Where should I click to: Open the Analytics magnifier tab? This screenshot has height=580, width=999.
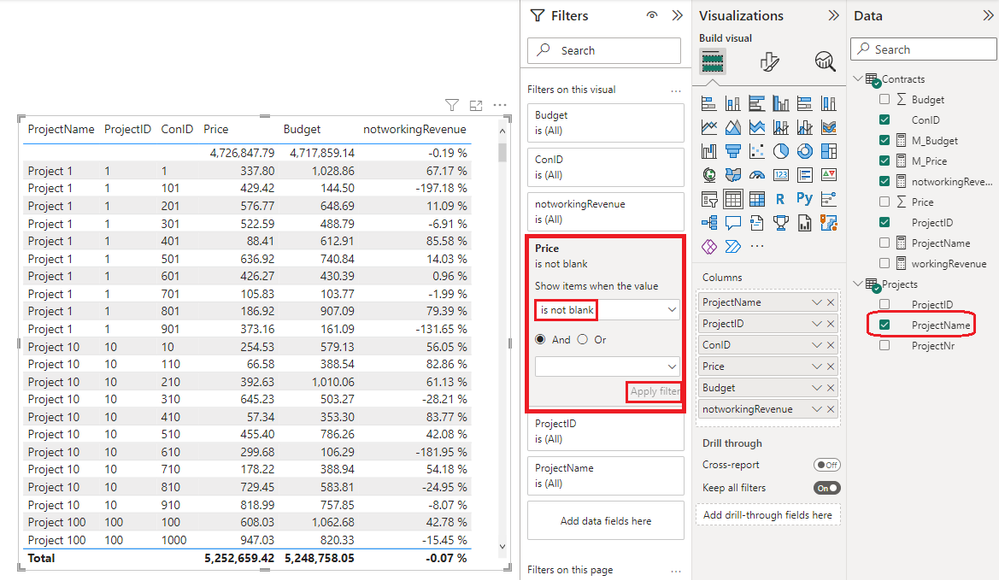[x=825, y=62]
